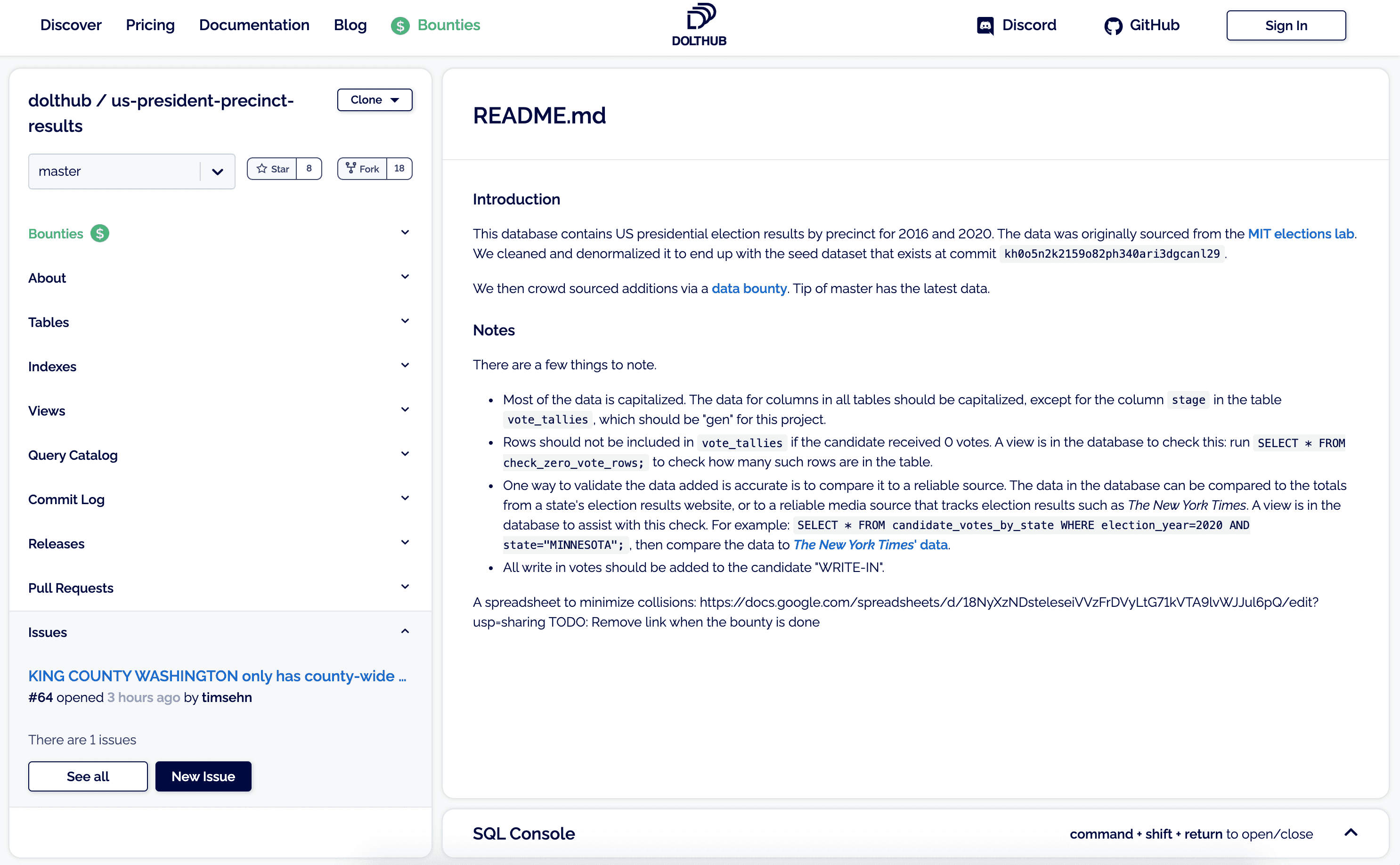The height and width of the screenshot is (865, 1400).
Task: Click the 'Introduction' heading
Action: point(516,199)
